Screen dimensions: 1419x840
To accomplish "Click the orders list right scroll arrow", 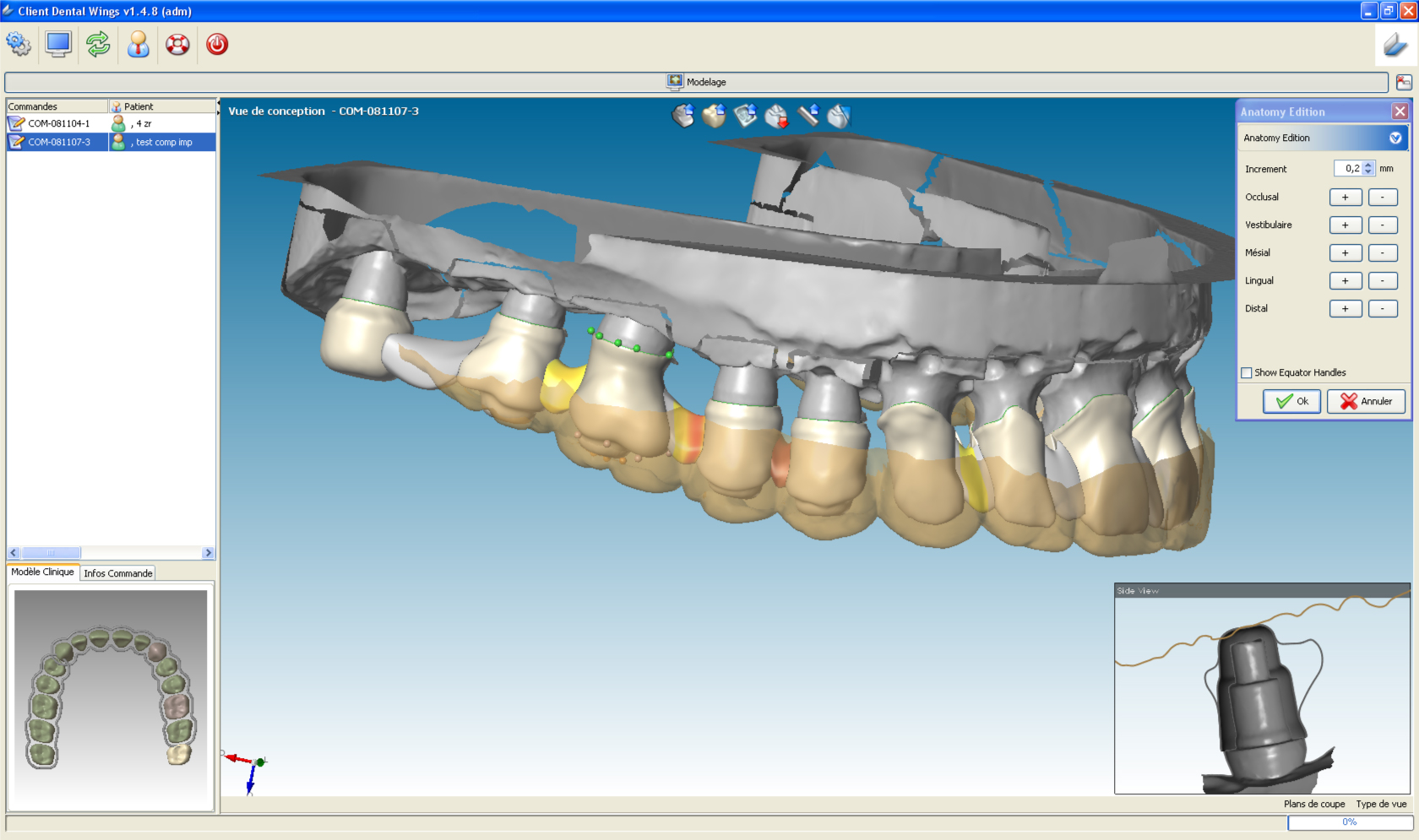I will [208, 553].
